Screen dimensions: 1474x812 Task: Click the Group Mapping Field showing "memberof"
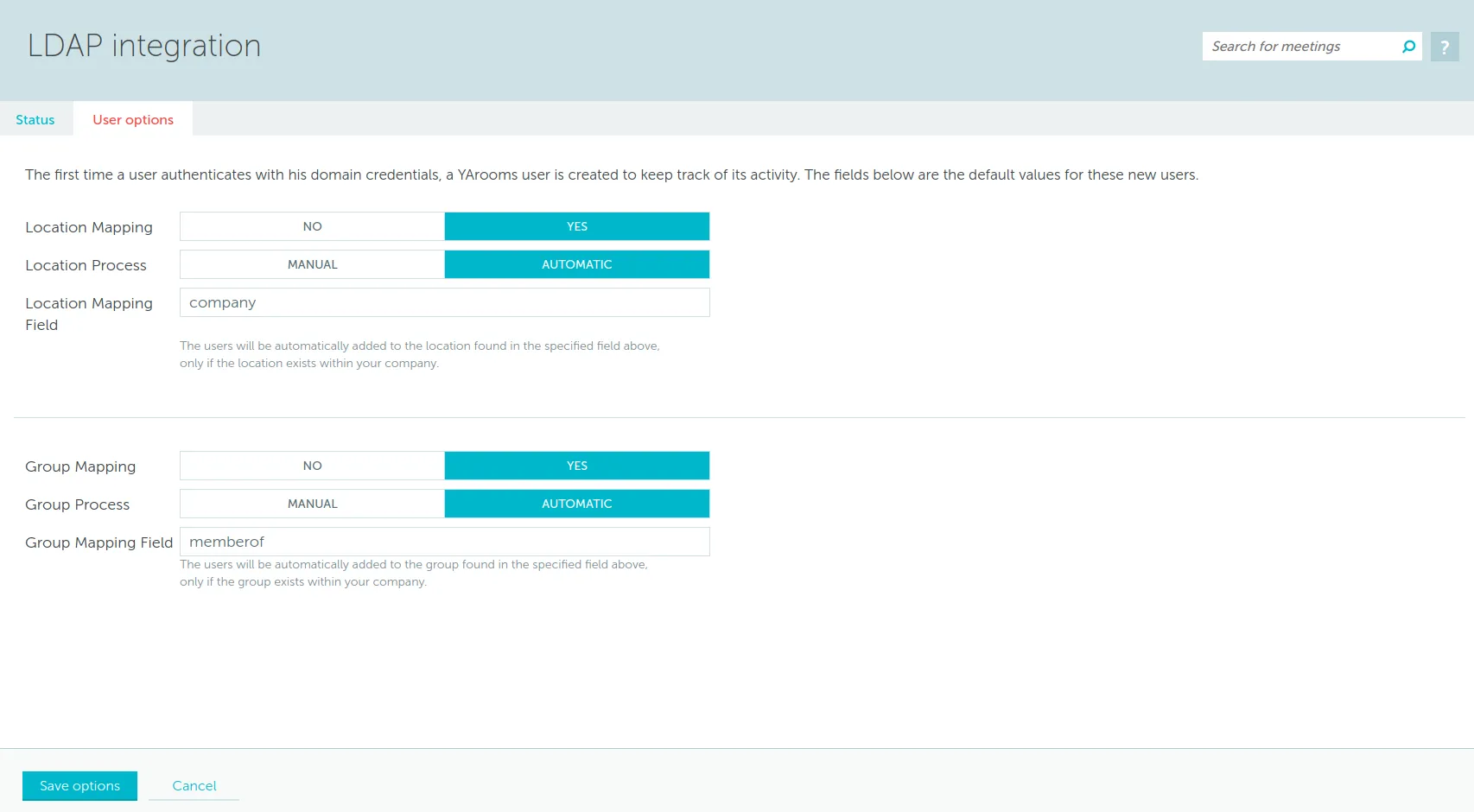pyautogui.click(x=444, y=542)
